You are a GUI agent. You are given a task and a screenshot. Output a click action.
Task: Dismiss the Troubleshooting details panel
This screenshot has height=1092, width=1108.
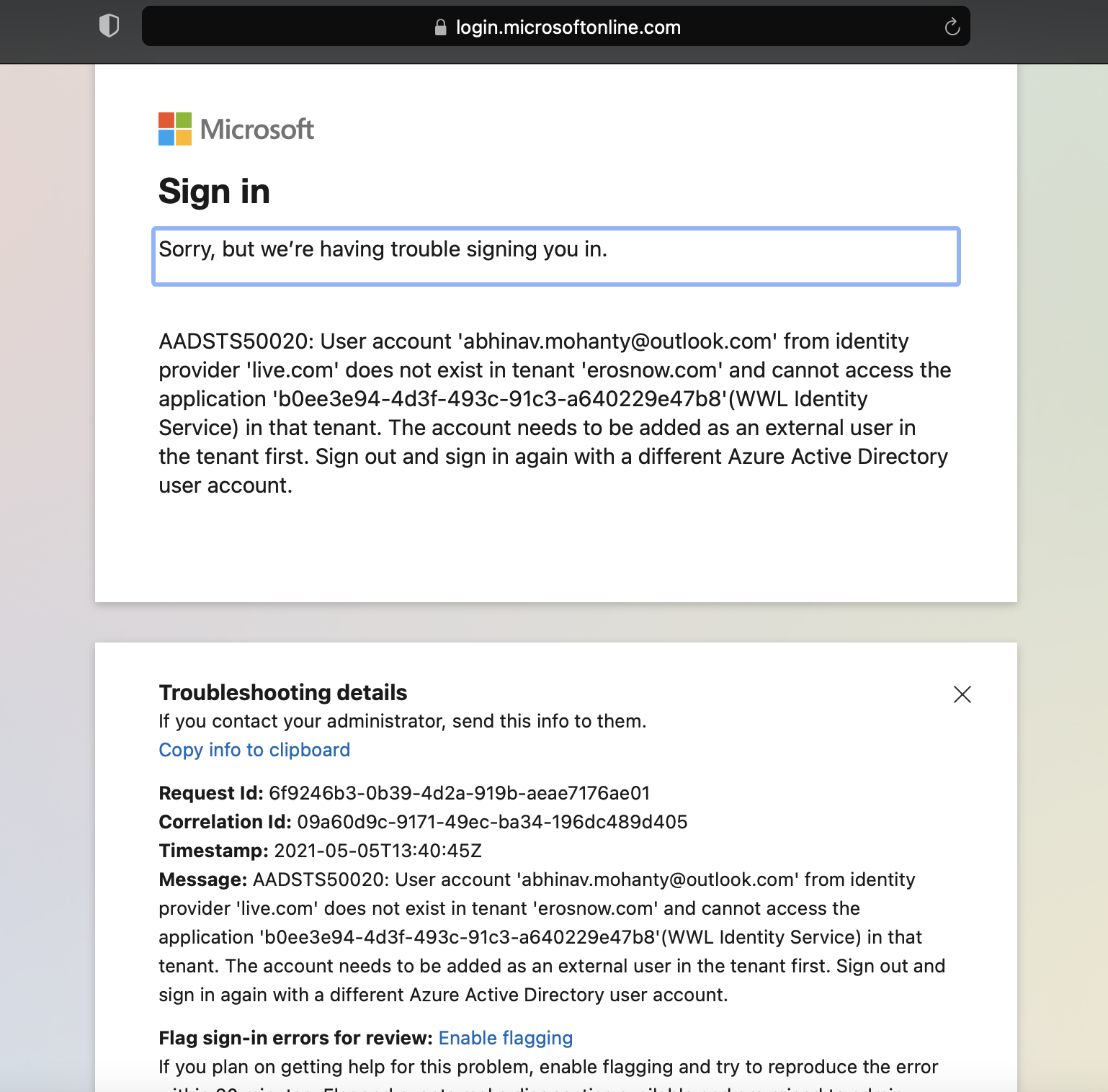pyautogui.click(x=962, y=694)
